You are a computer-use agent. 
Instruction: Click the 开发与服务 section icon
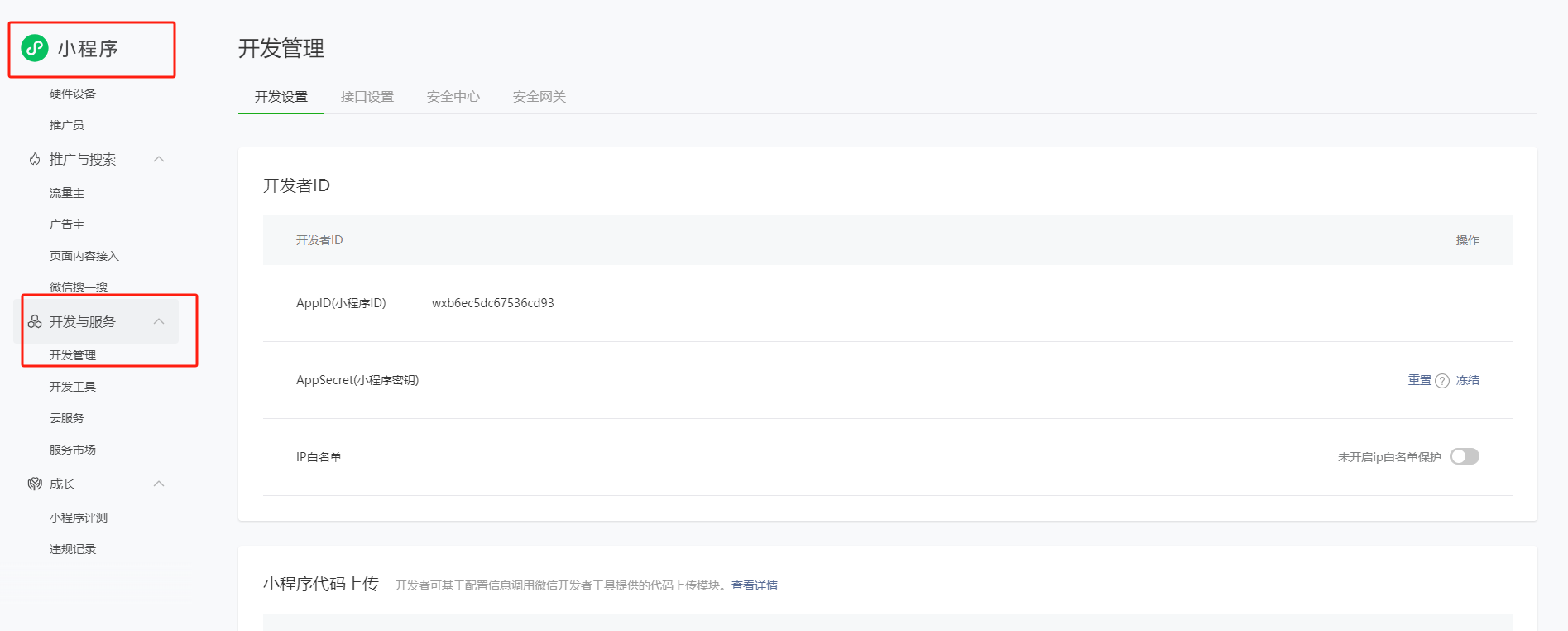[x=35, y=321]
